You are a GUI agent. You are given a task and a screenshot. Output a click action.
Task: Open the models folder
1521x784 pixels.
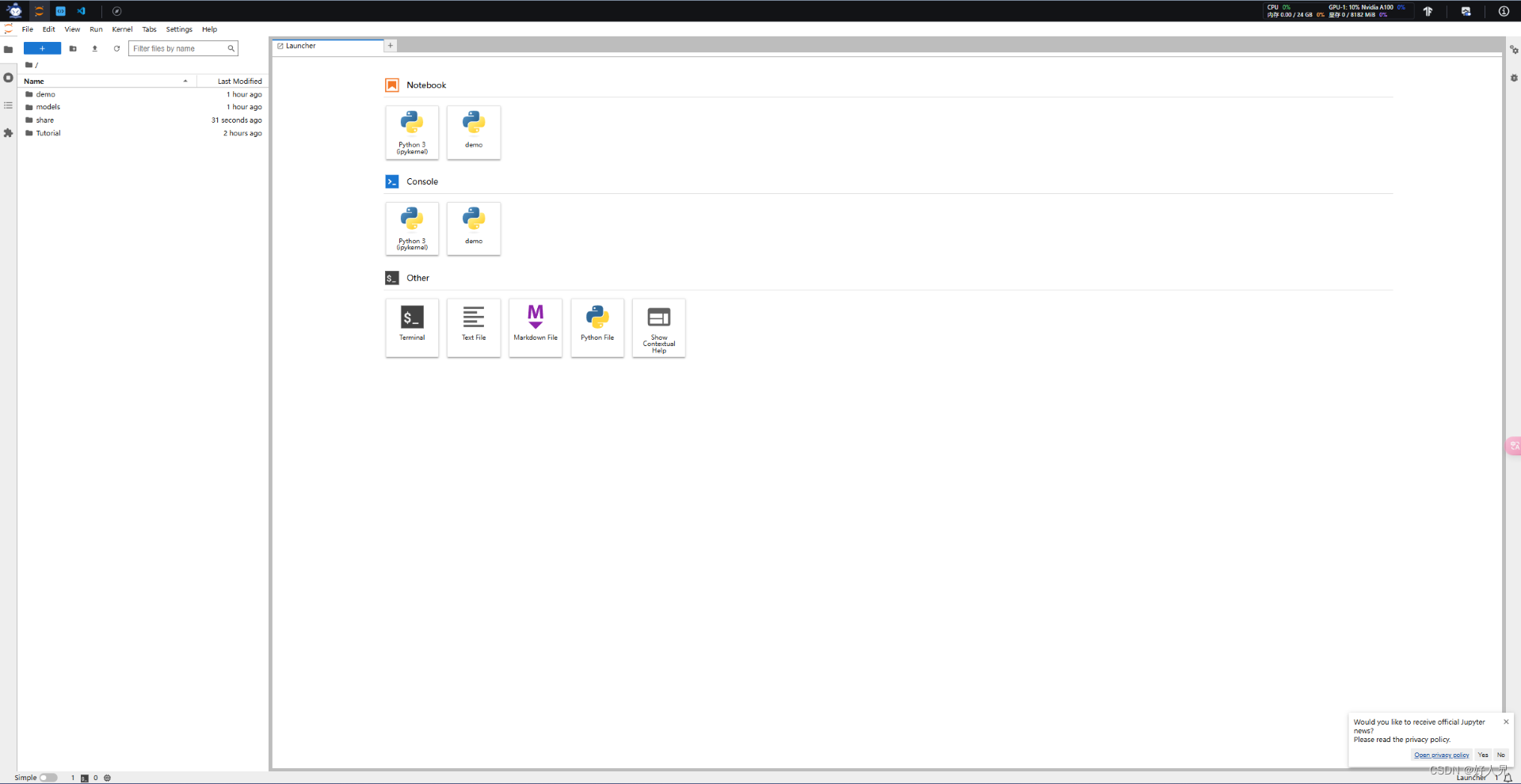pyautogui.click(x=143, y=107)
